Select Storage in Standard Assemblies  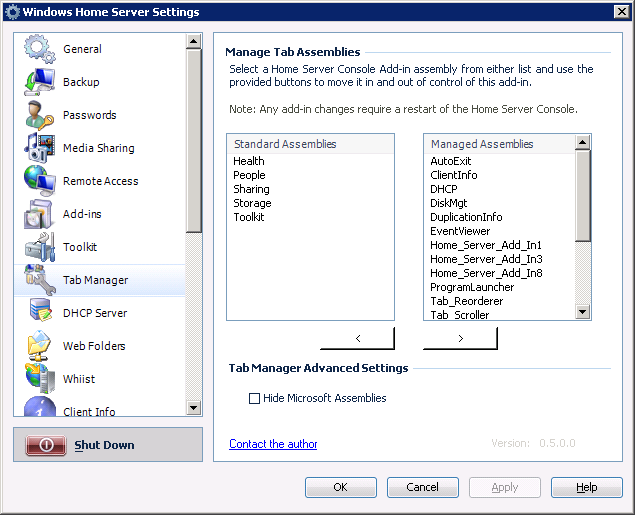[x=252, y=203]
